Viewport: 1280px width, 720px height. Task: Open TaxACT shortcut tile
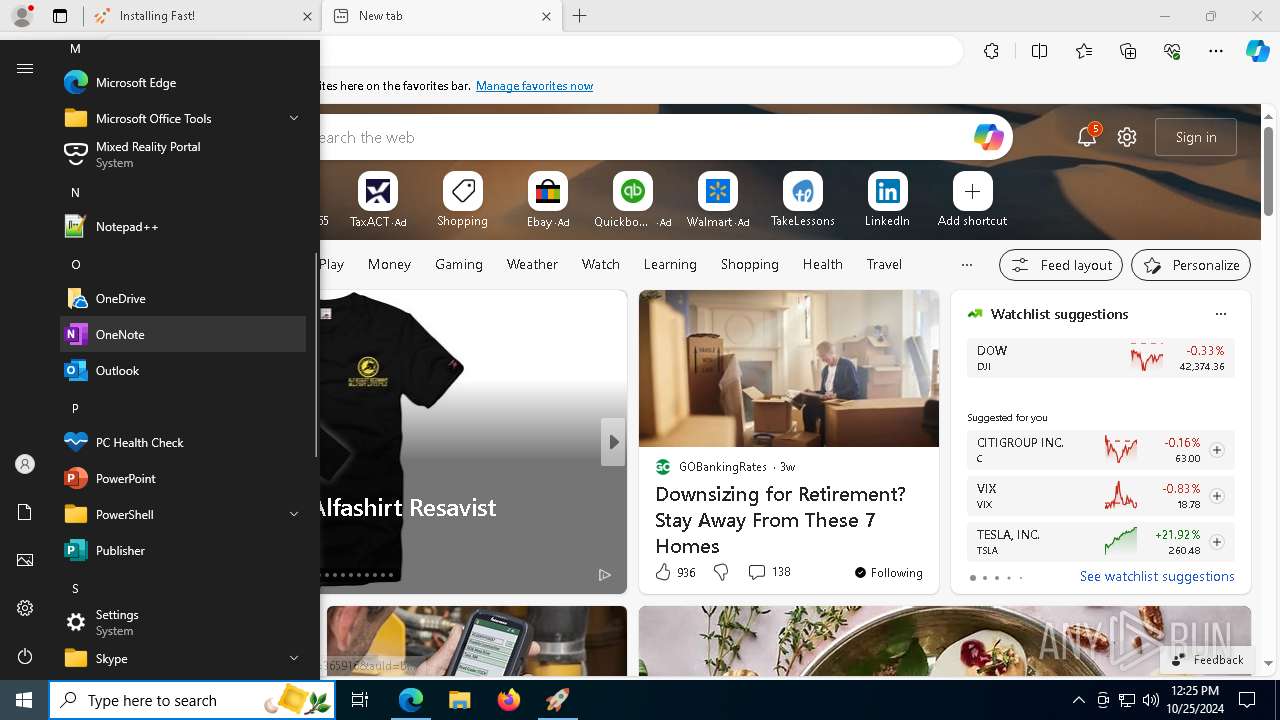click(378, 200)
